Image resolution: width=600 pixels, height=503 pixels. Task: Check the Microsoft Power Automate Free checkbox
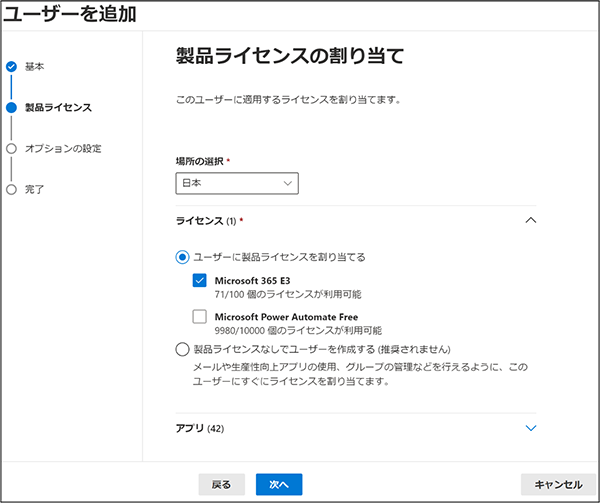click(199, 317)
